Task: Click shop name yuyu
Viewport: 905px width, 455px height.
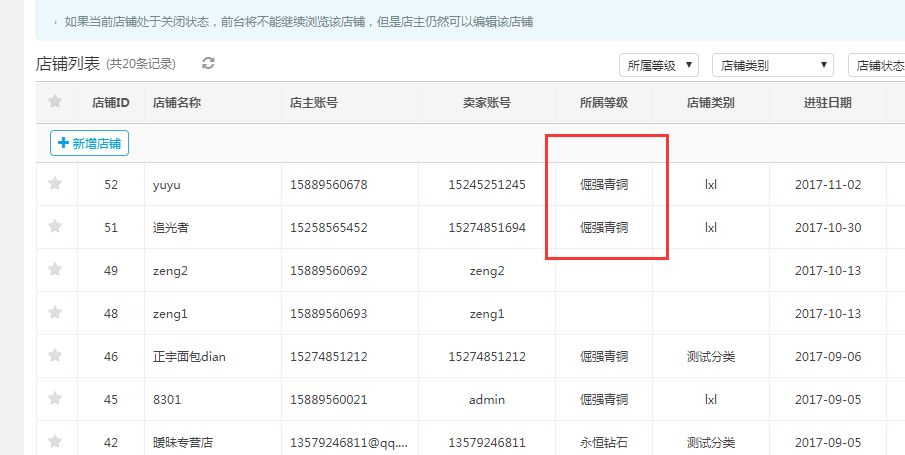Action: 166,185
